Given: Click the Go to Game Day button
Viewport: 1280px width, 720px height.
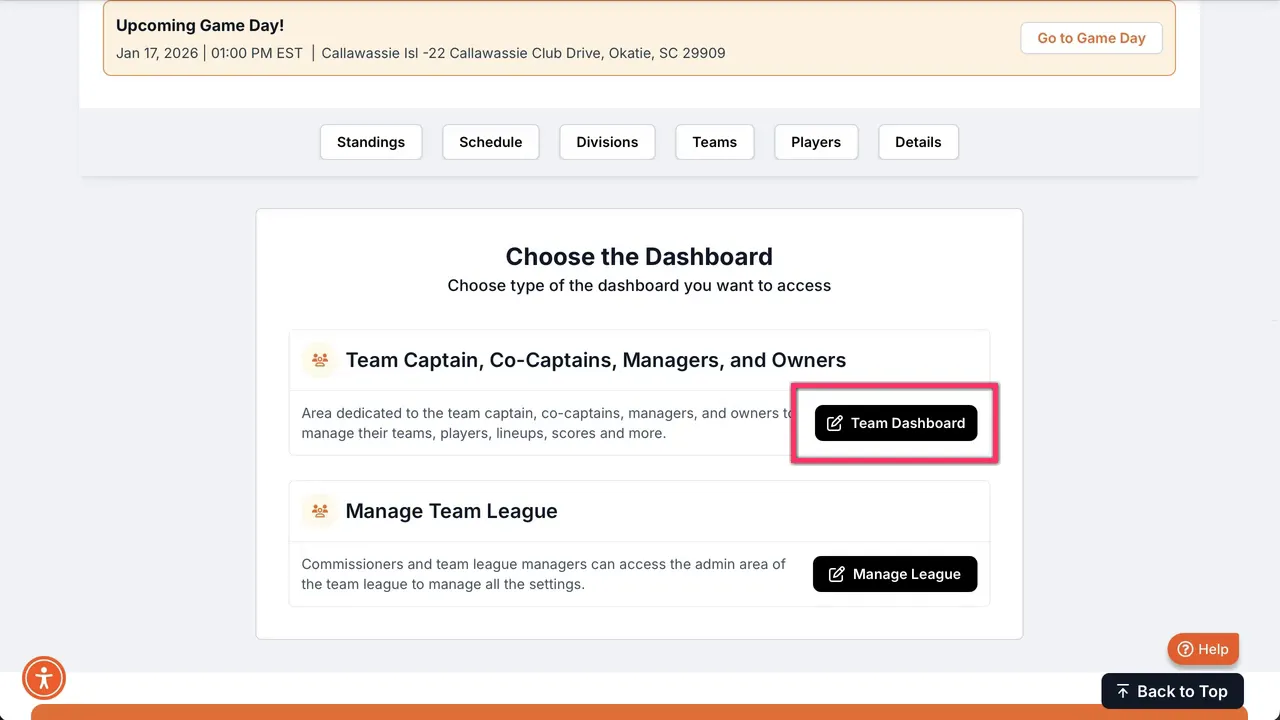Looking at the screenshot, I should pos(1091,38).
